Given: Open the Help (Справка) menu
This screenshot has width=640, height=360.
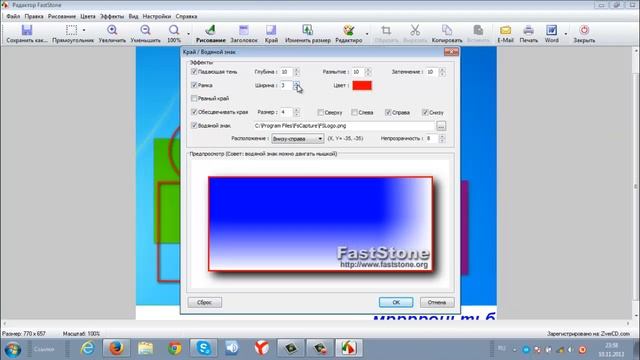Looking at the screenshot, I should point(186,16).
